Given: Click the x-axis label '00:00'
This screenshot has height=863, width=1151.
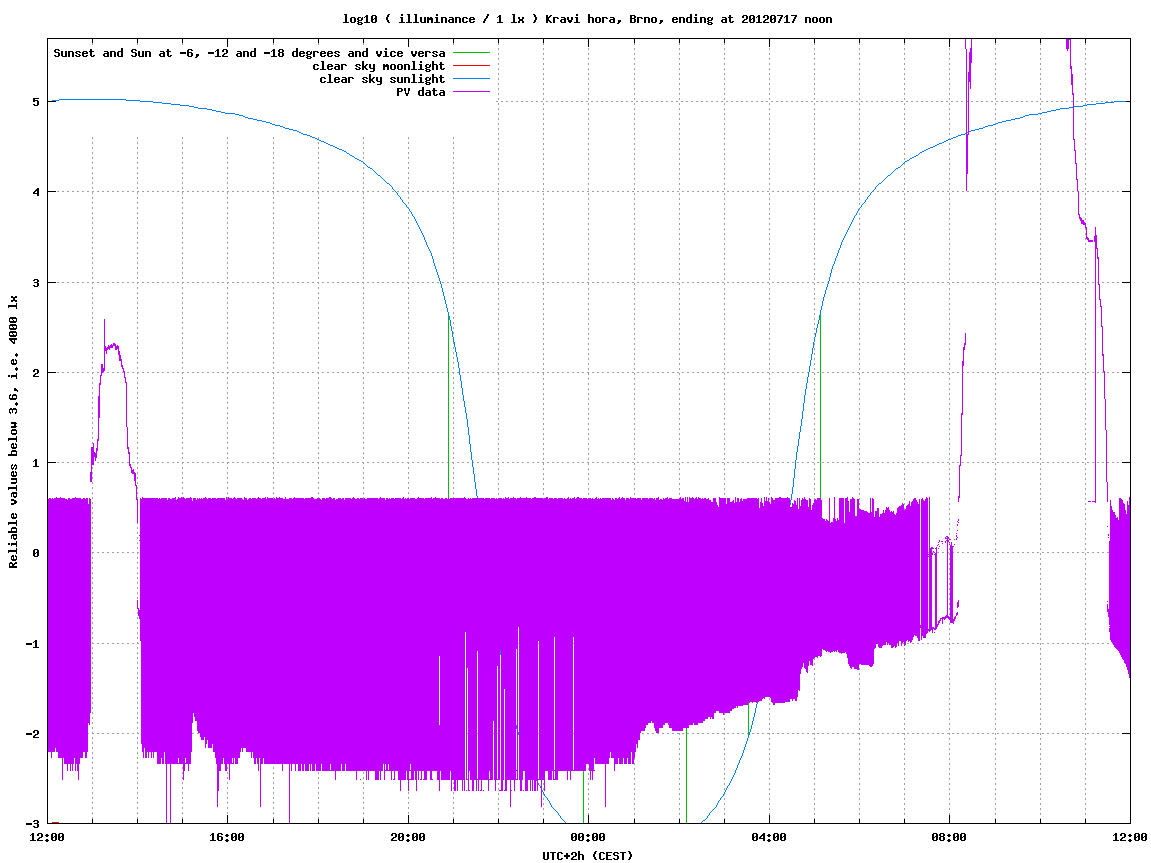Looking at the screenshot, I should tap(589, 837).
